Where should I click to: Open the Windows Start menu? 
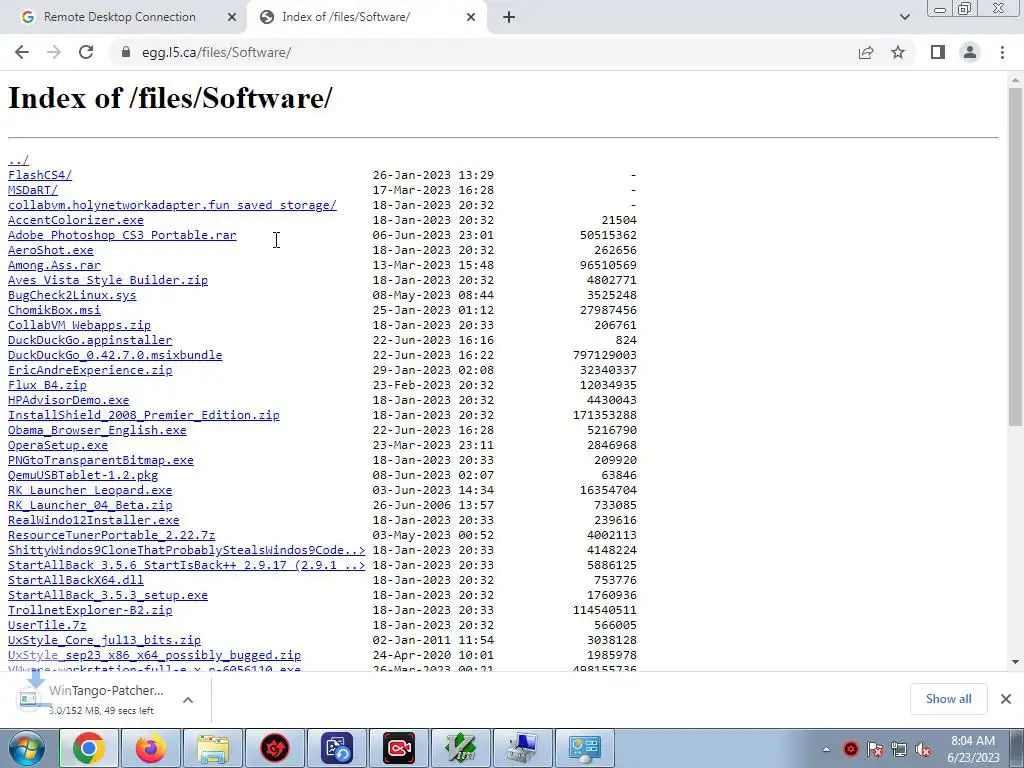click(27, 748)
